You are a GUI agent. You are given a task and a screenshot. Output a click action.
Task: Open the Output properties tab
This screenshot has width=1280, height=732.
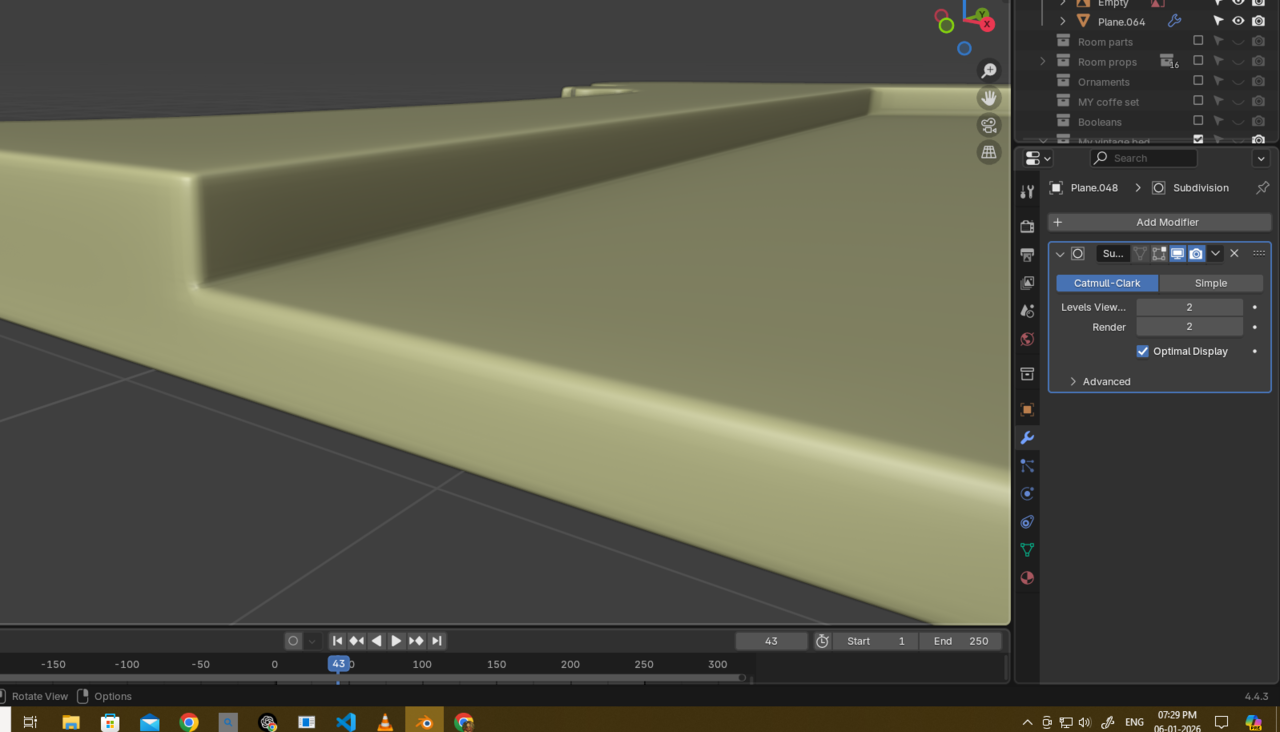tap(1027, 255)
